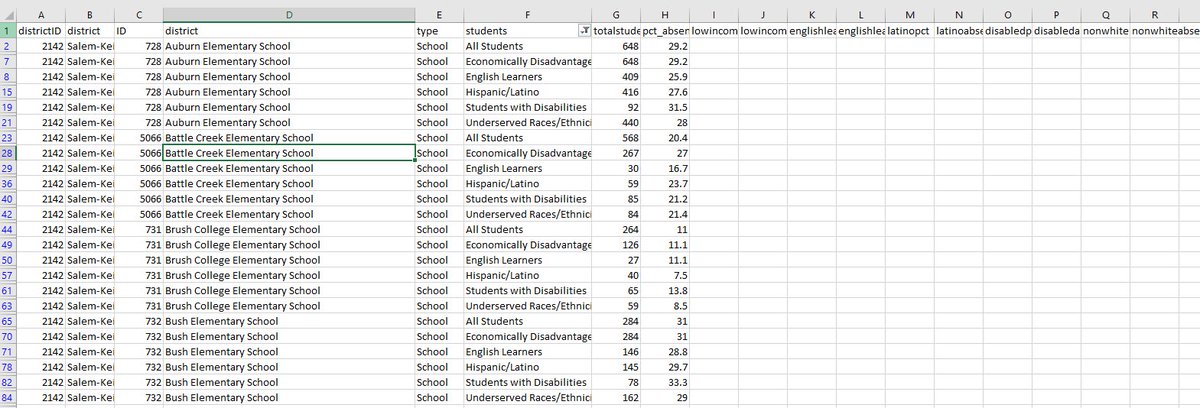Select total students value 162
This screenshot has width=1200, height=408.
coord(616,398)
